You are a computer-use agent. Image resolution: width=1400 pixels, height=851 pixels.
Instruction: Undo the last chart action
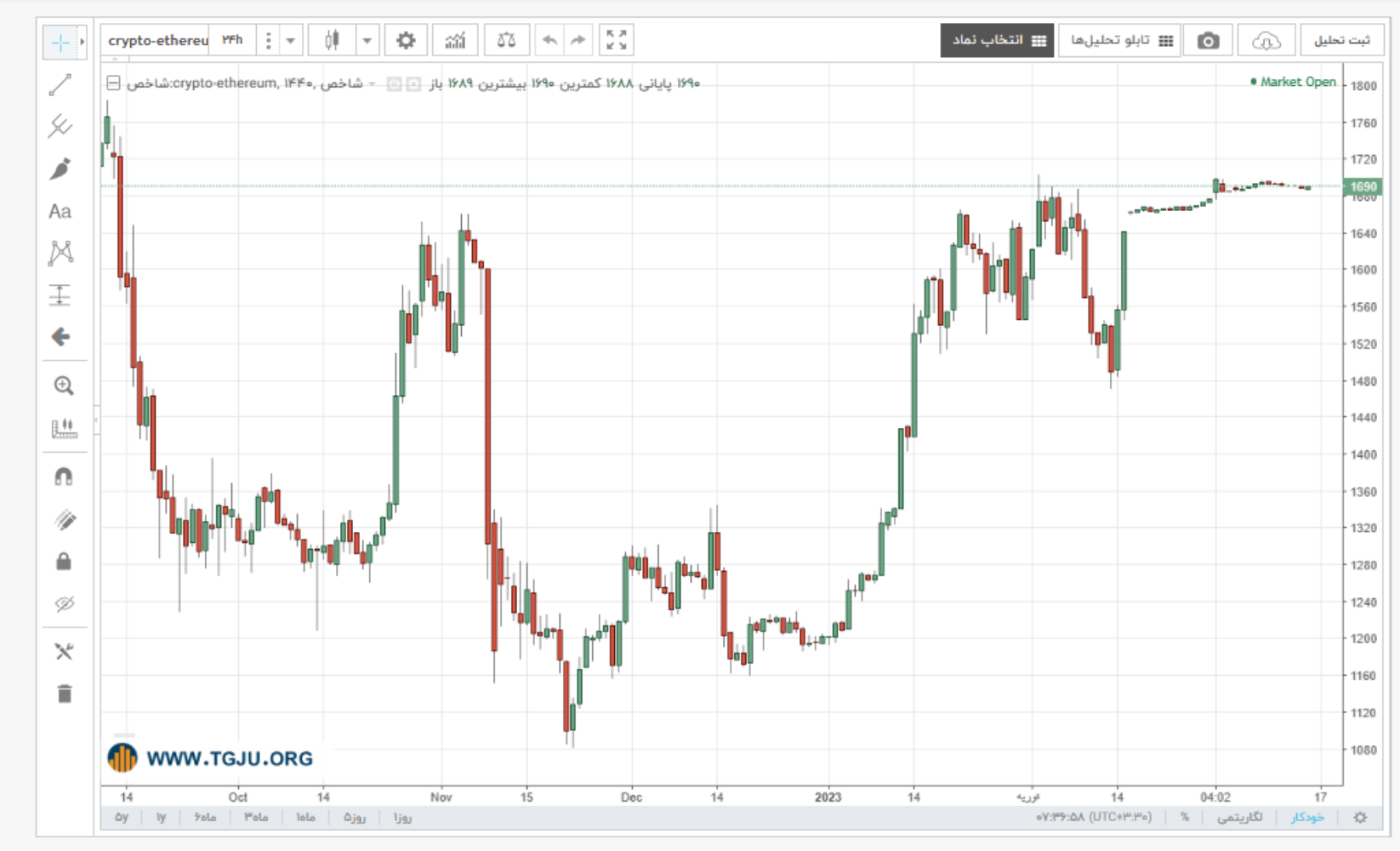(550, 40)
